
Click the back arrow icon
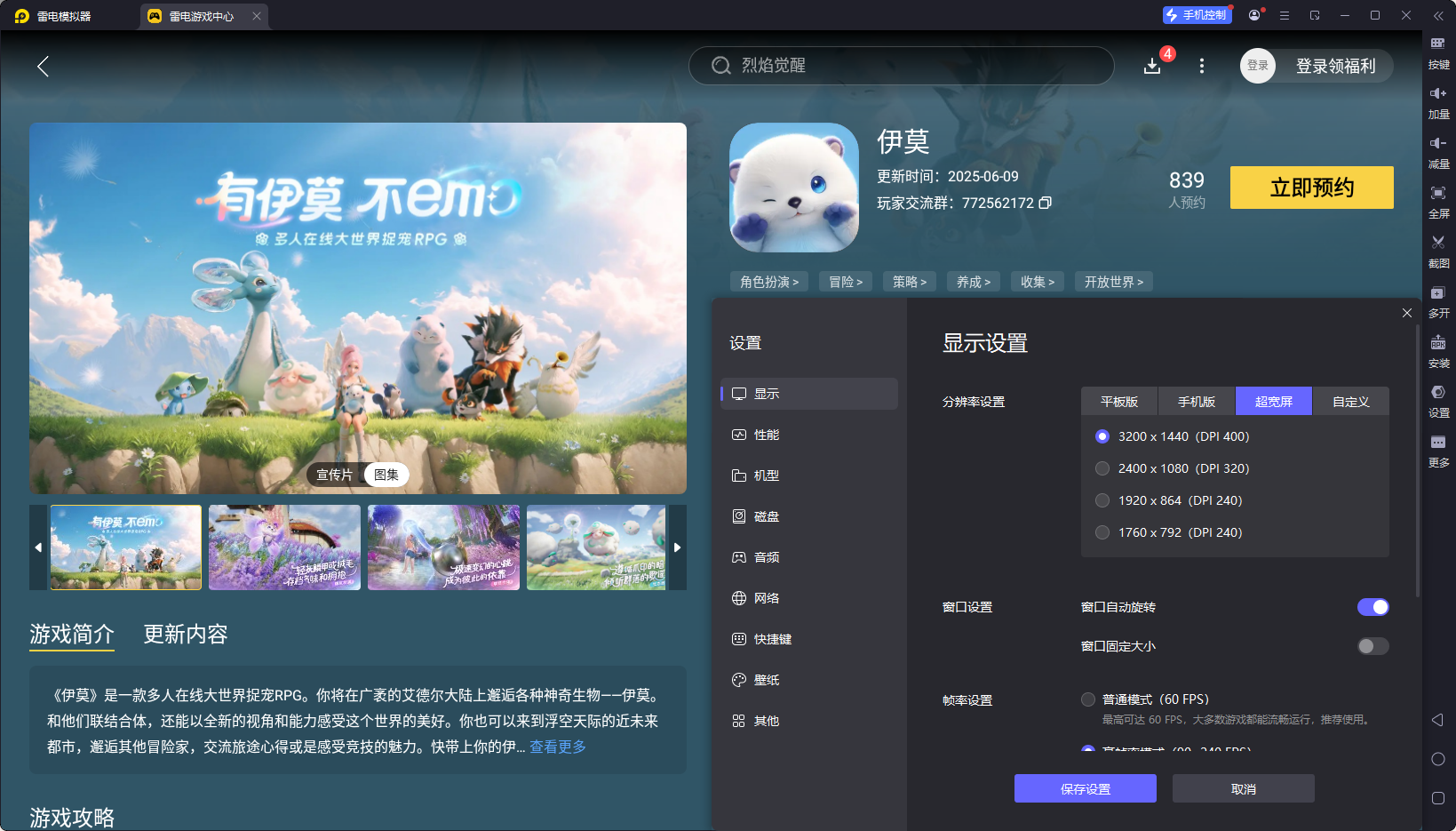[43, 66]
